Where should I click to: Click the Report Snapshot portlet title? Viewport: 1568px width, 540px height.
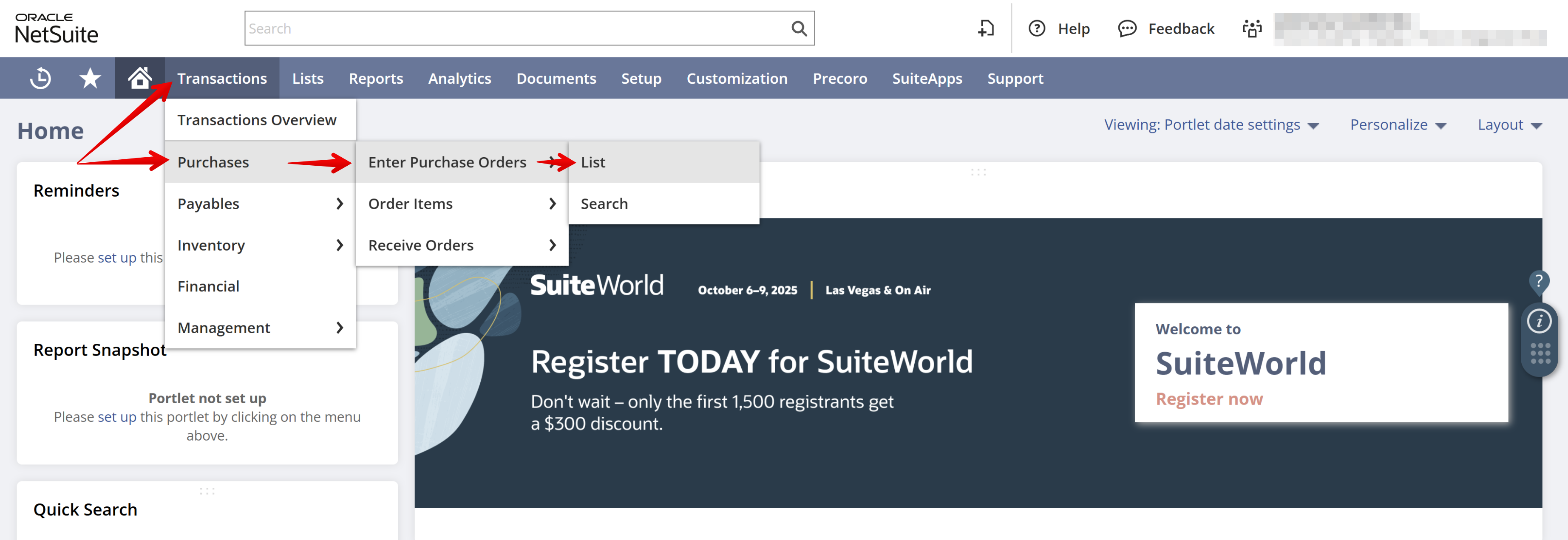100,350
